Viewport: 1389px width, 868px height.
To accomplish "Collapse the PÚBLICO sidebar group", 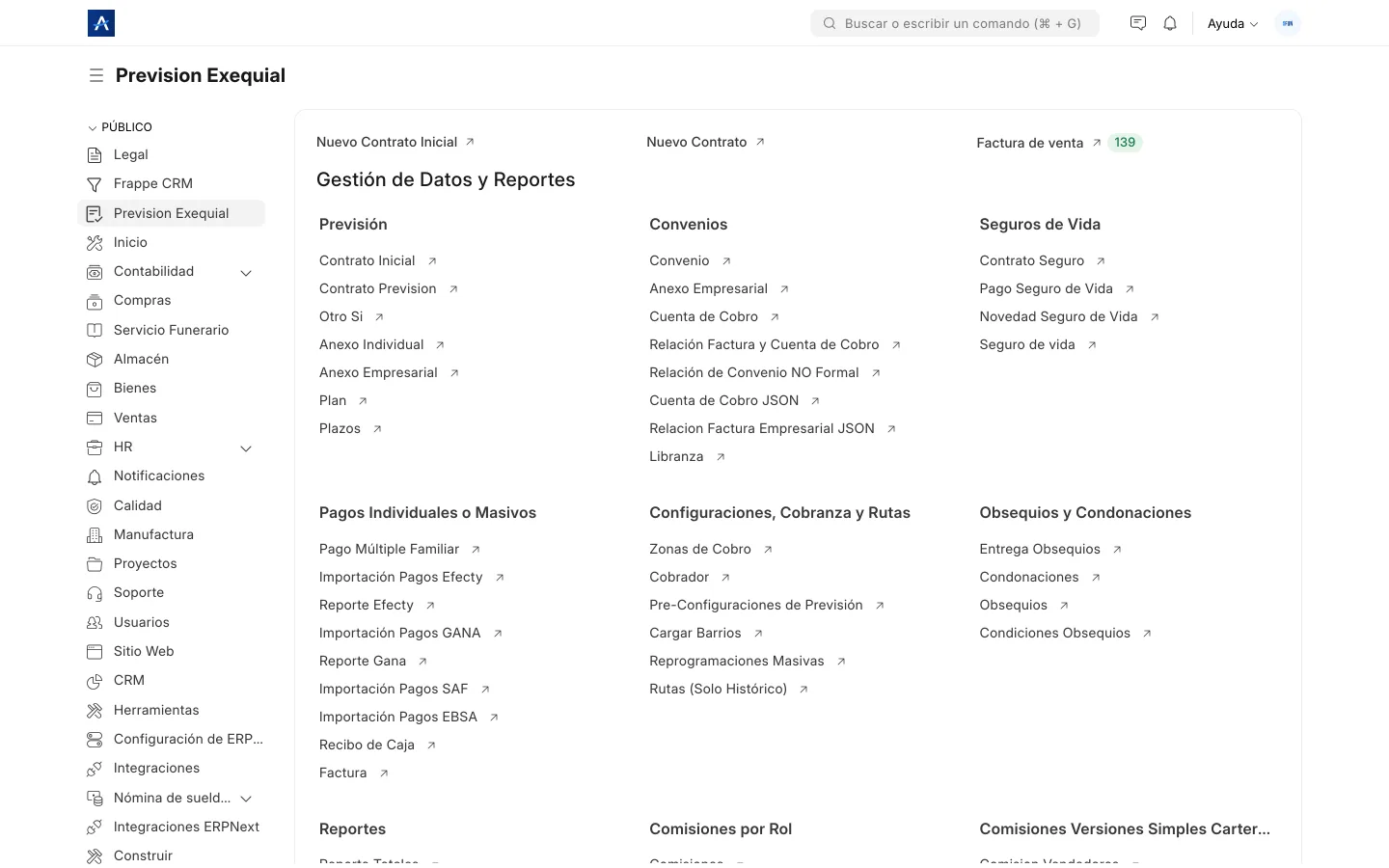I will [120, 127].
